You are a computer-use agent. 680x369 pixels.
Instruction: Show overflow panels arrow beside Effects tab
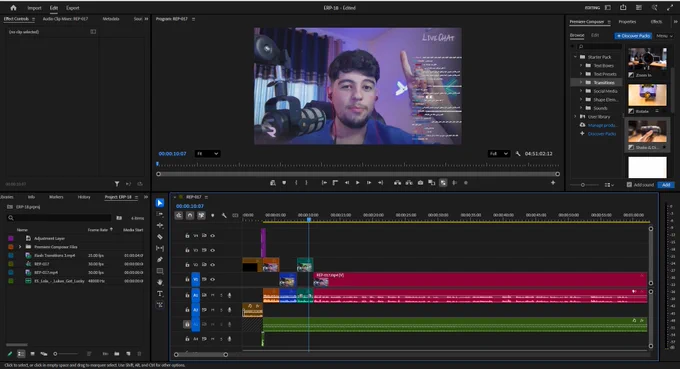[675, 22]
